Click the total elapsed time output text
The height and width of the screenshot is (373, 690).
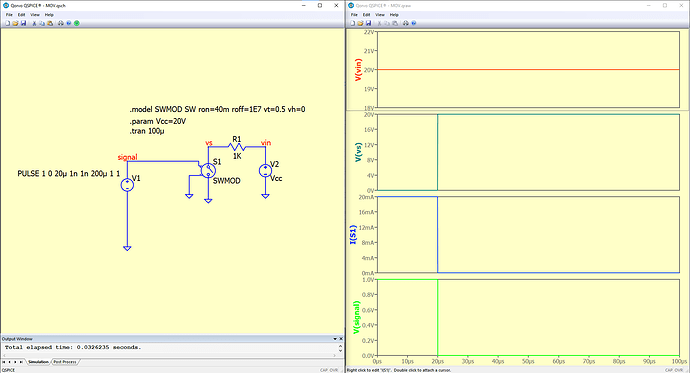tap(73, 347)
